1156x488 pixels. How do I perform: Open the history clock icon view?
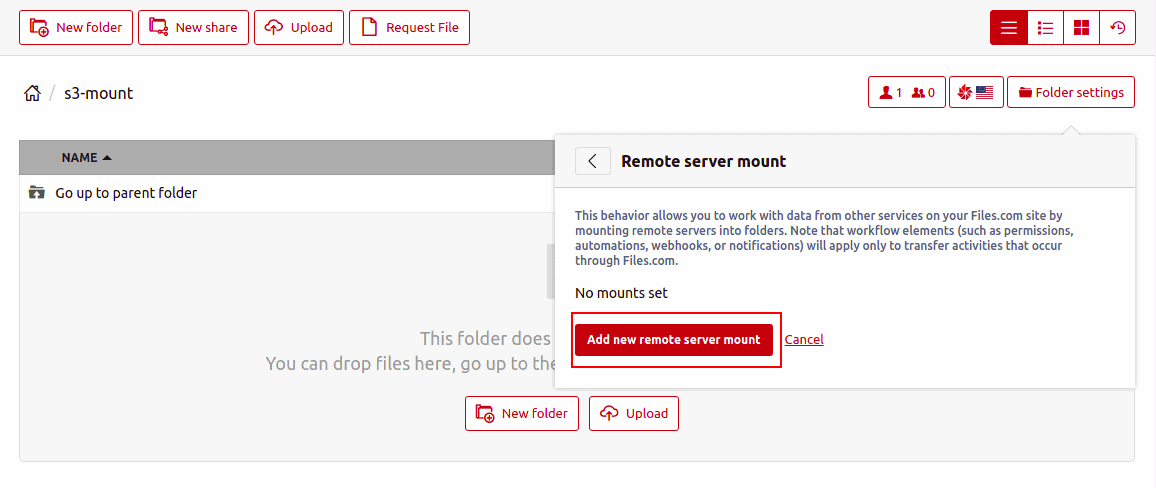[1118, 28]
